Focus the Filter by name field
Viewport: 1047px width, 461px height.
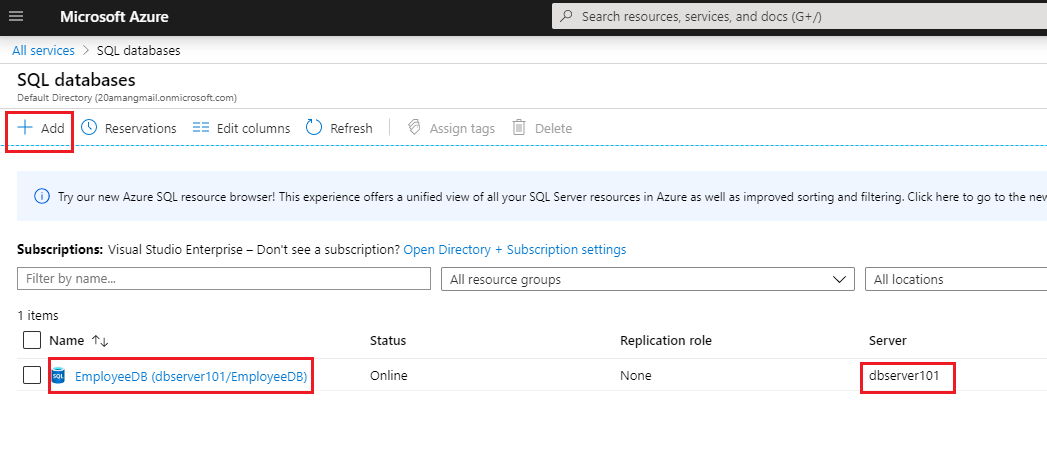point(224,279)
